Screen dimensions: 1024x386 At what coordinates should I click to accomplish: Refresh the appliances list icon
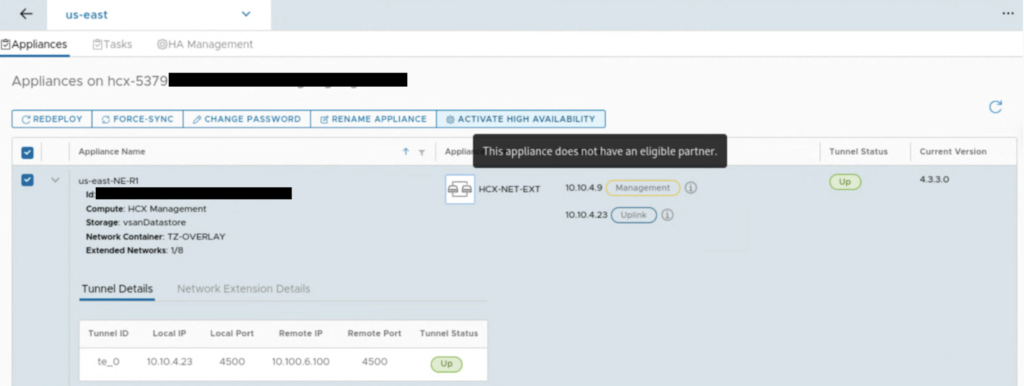tap(995, 106)
